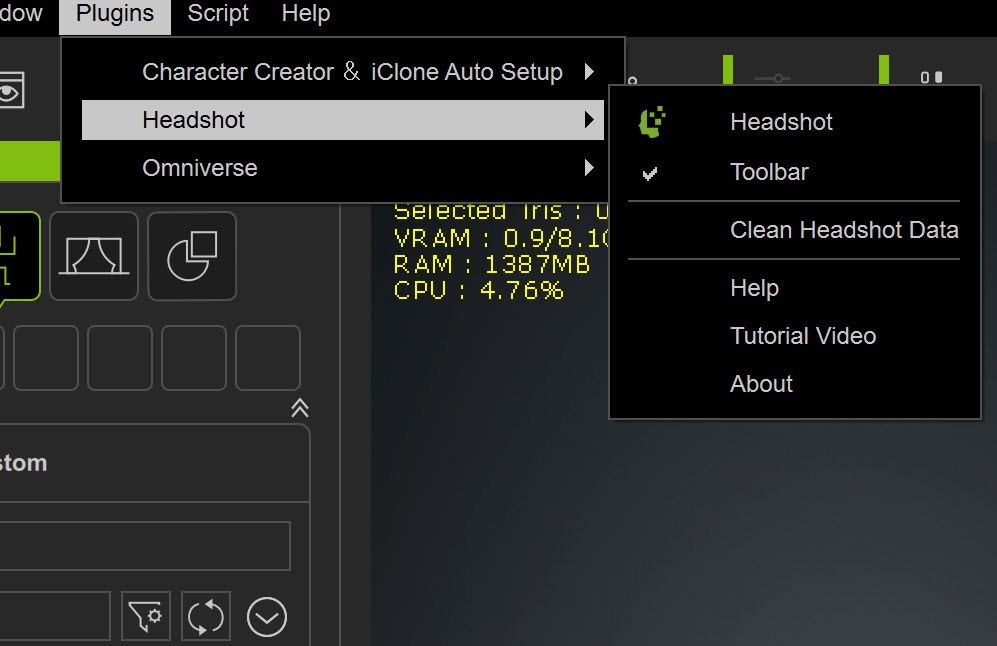Click the arrow beside Omniverse
This screenshot has height=646, width=997.
pyautogui.click(x=589, y=168)
